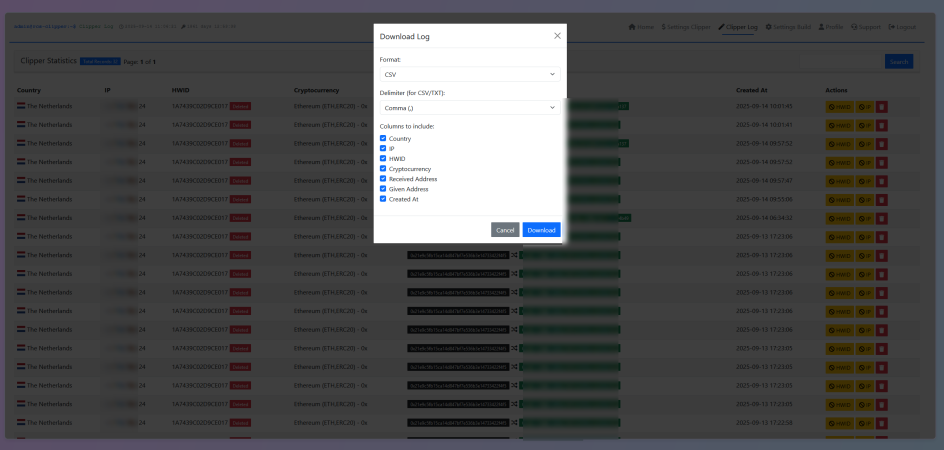Click the Created At column header
Screen dimensions: 944x450
coord(751,90)
